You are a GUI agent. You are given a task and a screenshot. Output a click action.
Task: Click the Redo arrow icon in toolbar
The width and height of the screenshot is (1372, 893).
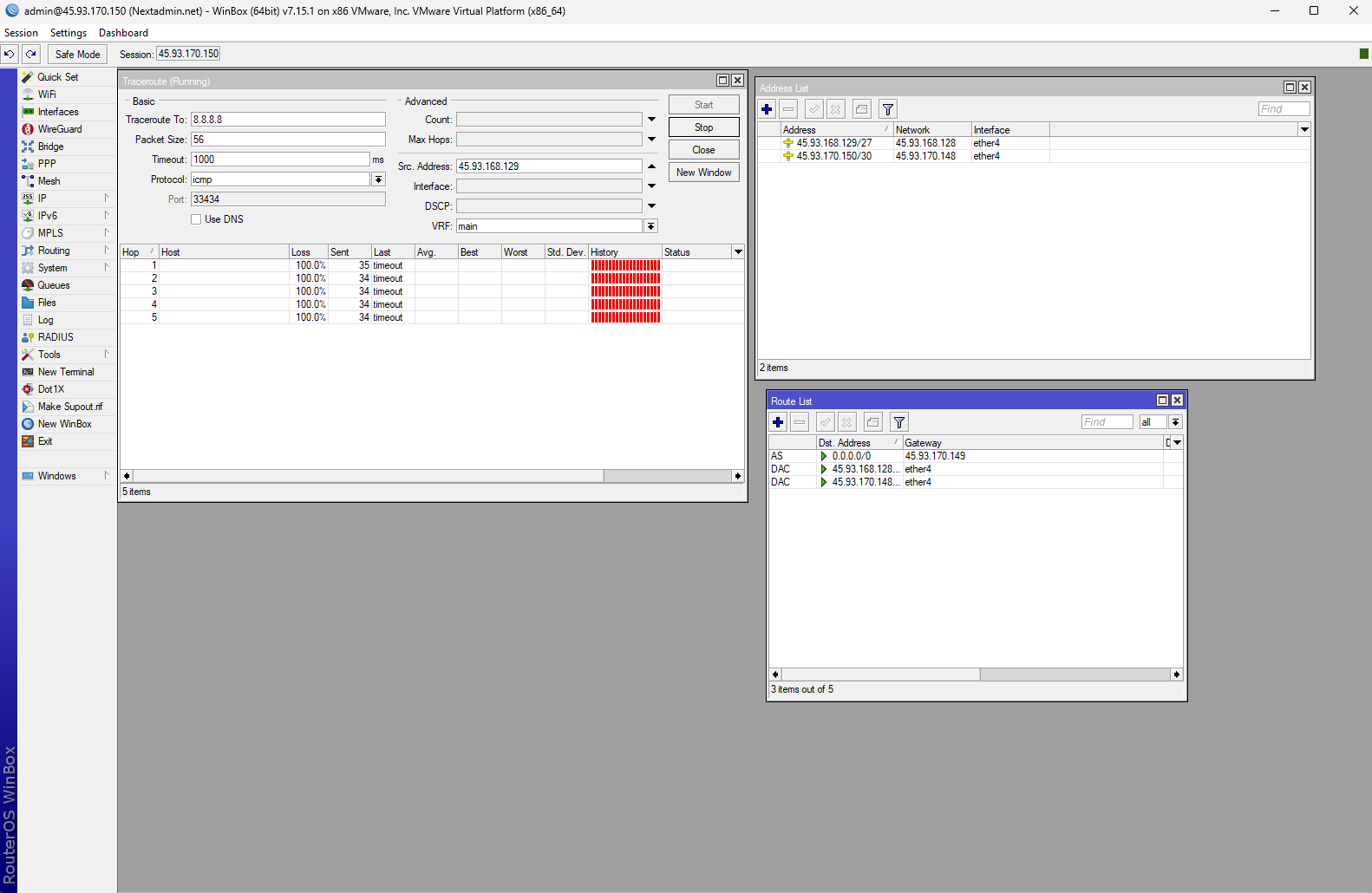[31, 54]
